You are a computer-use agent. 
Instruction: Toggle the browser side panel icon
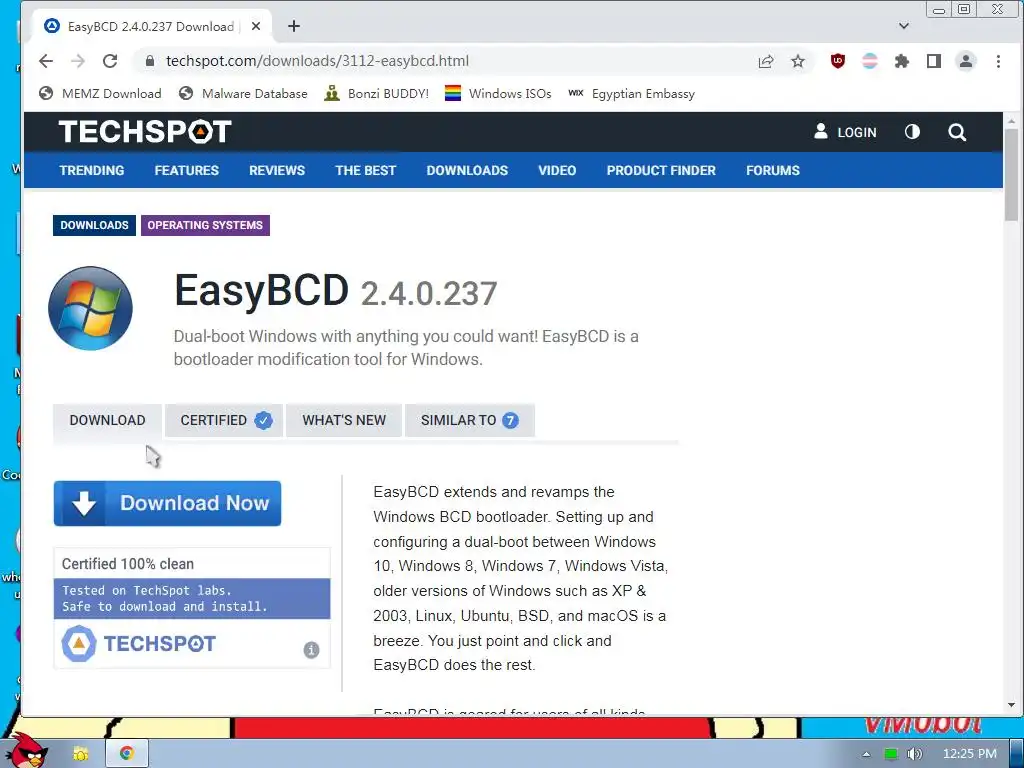[933, 61]
